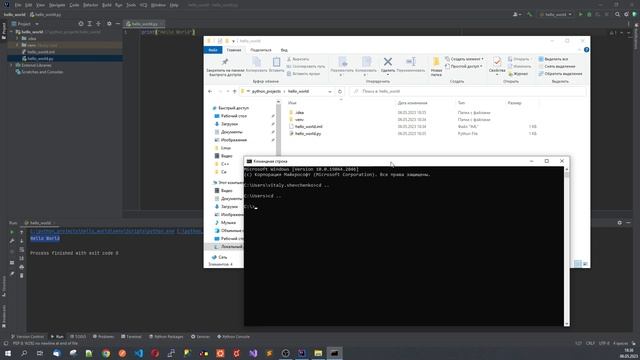This screenshot has width=640, height=360.
Task: Click the Command Prompt vertical scrollbar
Action: (x=567, y=246)
